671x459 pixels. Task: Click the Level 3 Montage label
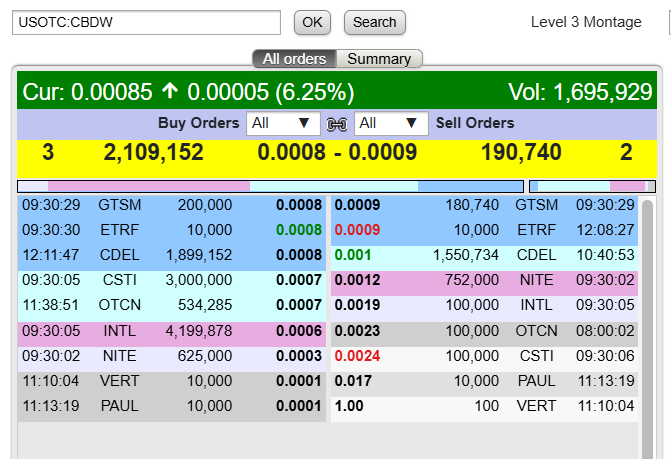pos(586,22)
